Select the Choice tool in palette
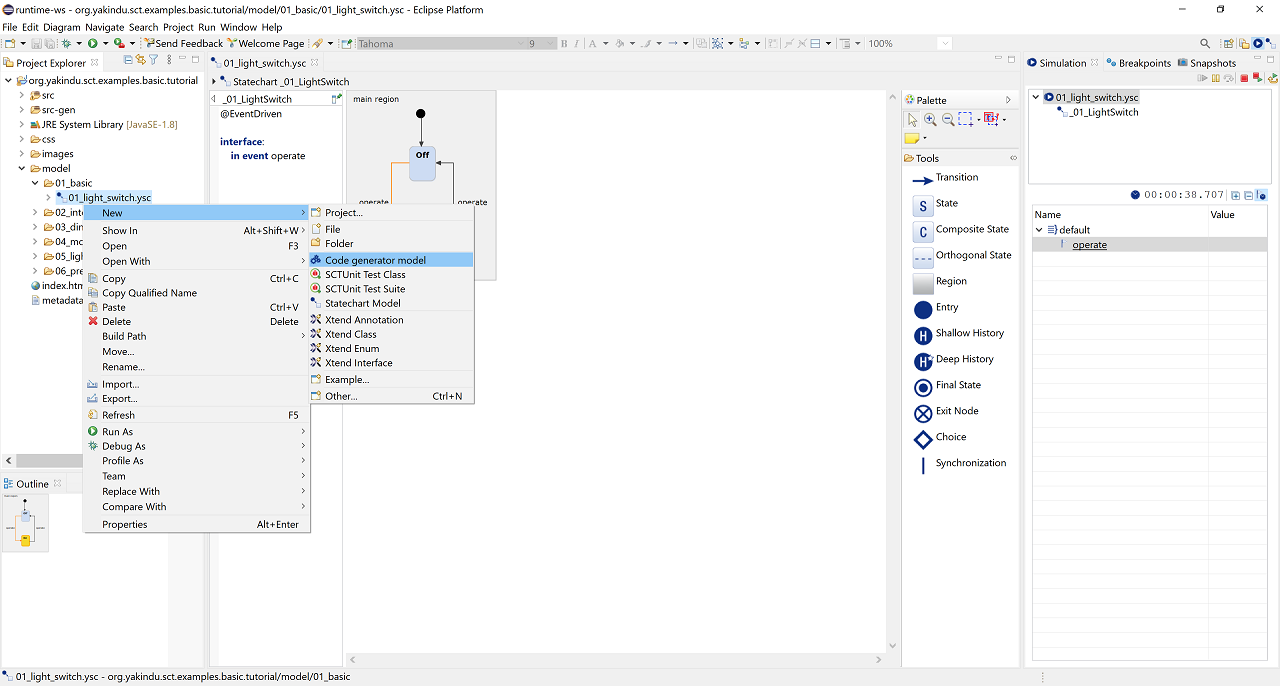Screen dimensions: 1280x686 pyautogui.click(x=923, y=439)
